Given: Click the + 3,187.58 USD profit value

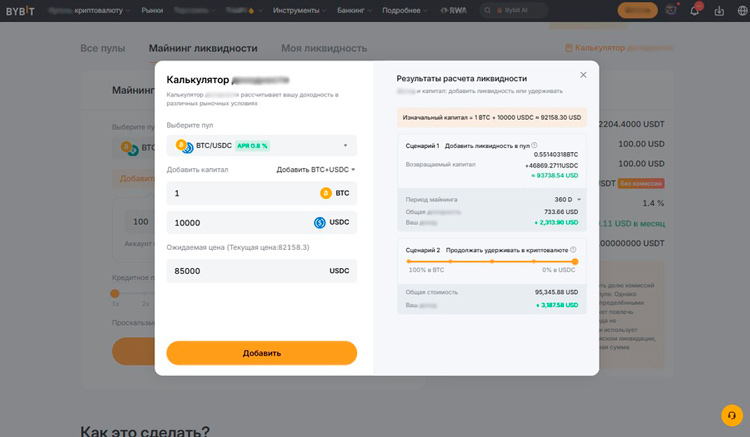Looking at the screenshot, I should pos(557,305).
